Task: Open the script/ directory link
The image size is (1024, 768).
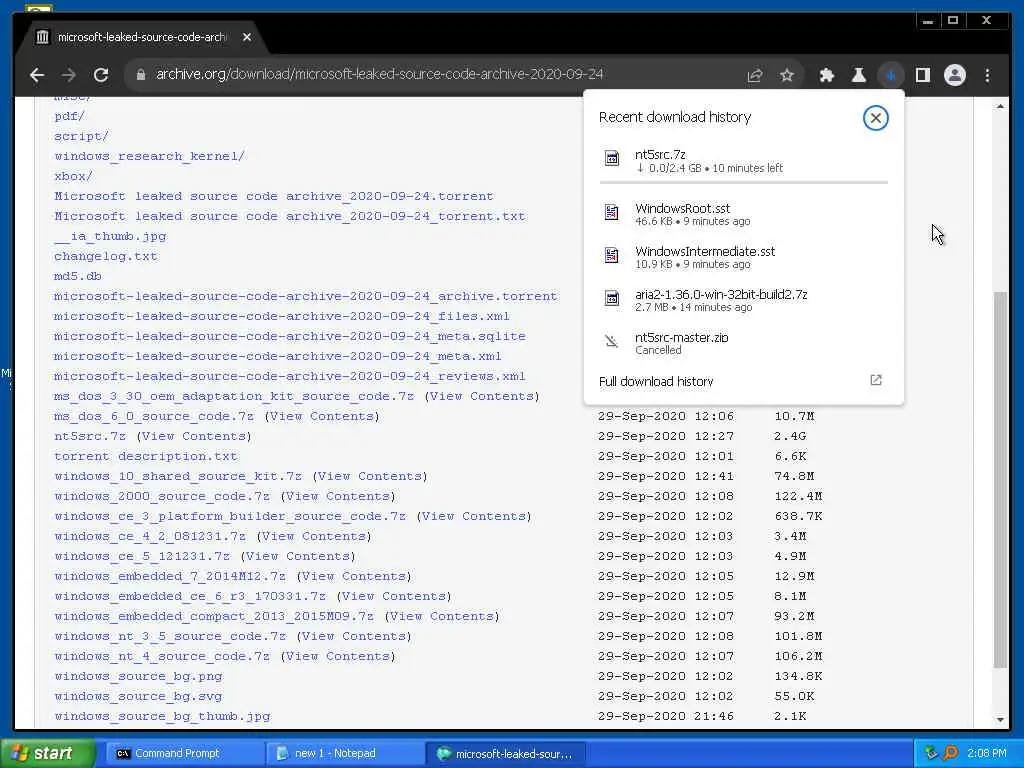Action: click(81, 136)
